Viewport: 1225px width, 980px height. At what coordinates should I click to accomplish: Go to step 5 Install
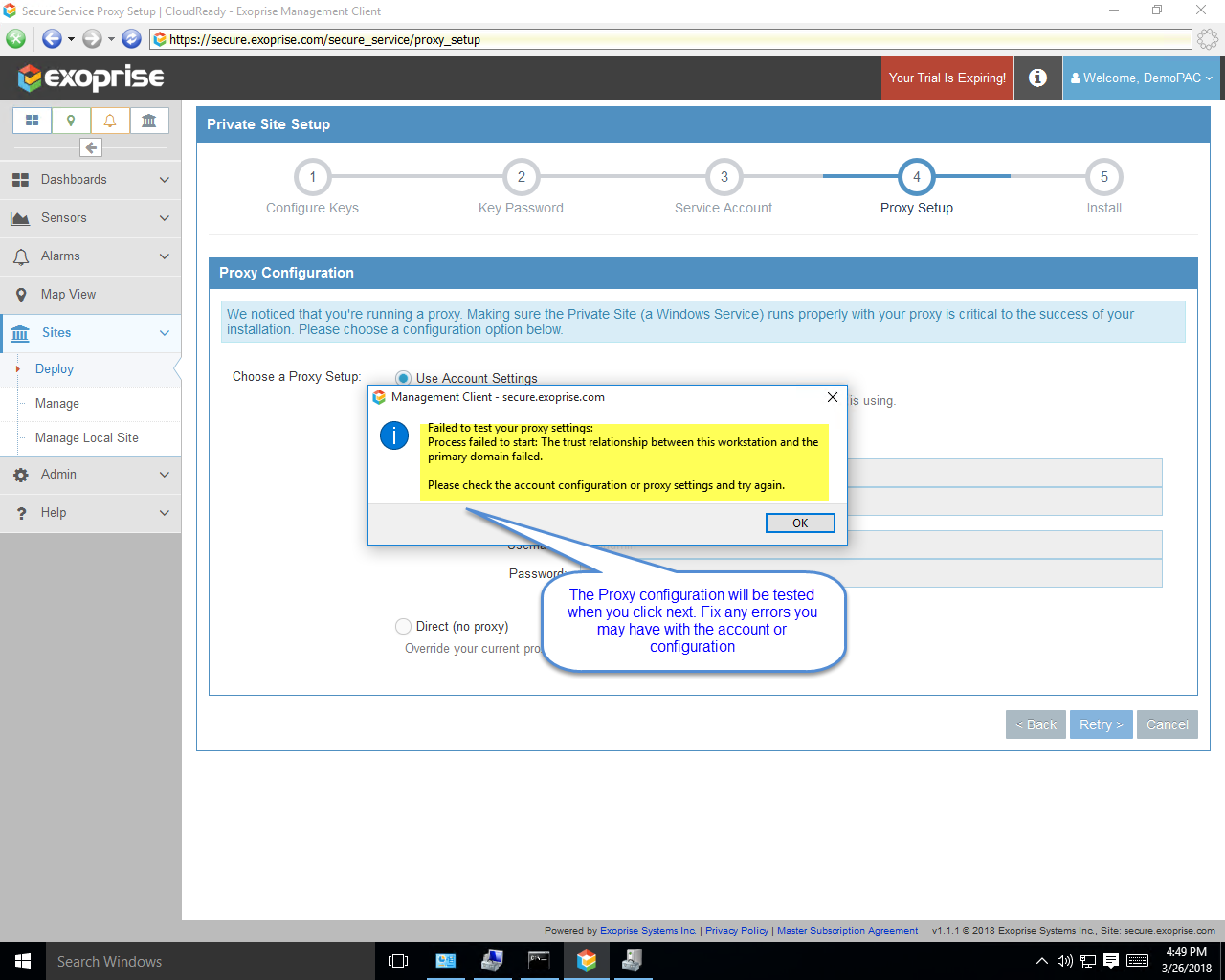(1104, 177)
